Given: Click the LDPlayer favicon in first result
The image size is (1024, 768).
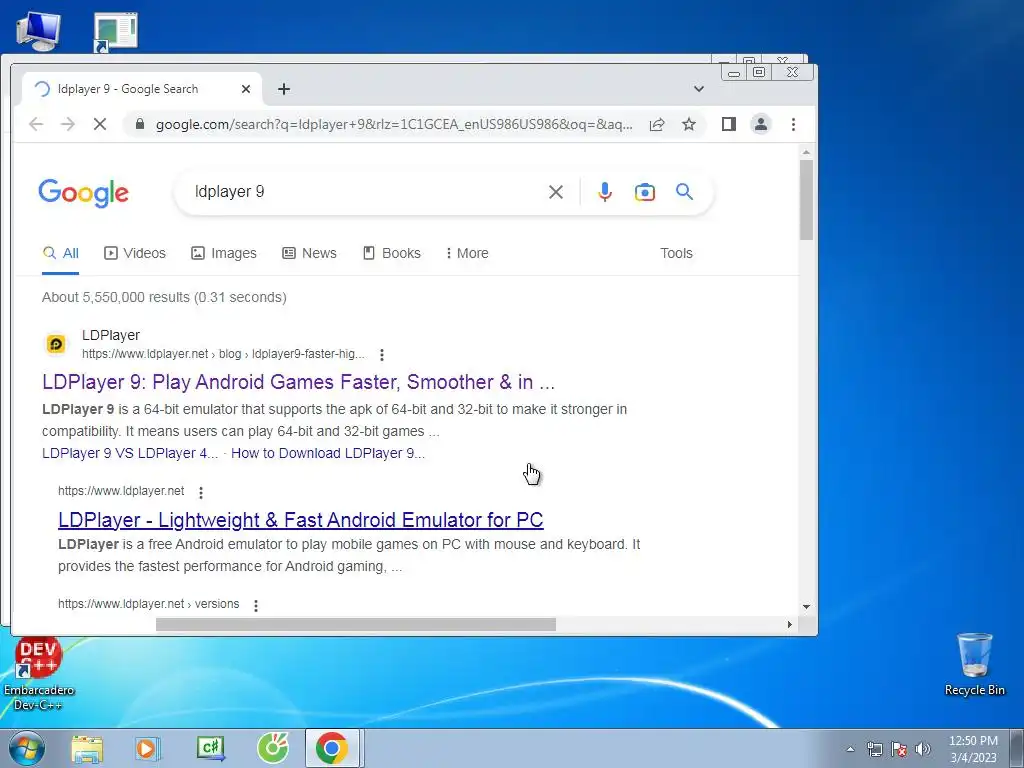Looking at the screenshot, I should tap(56, 344).
